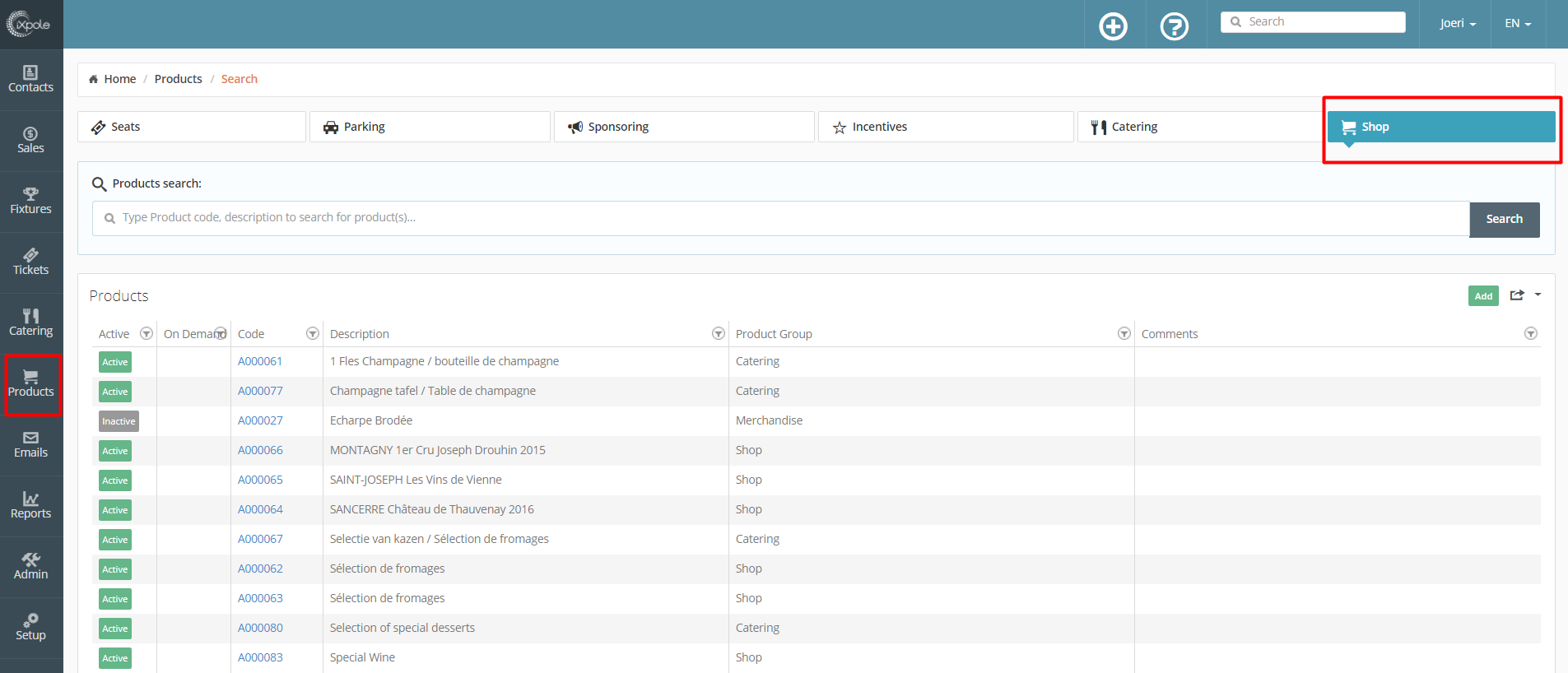Click 'Merchandise' product group cell
The height and width of the screenshot is (673, 1568).
(769, 420)
